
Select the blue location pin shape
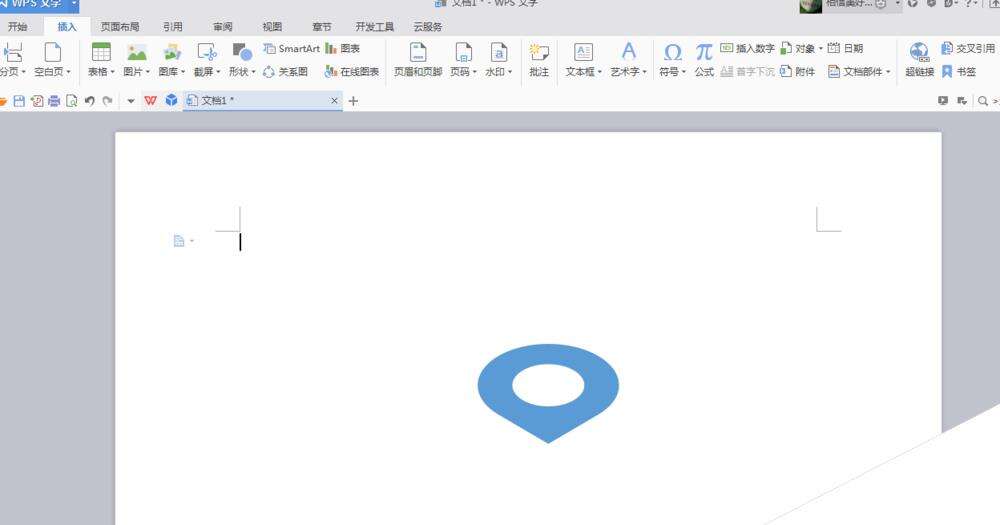[548, 393]
